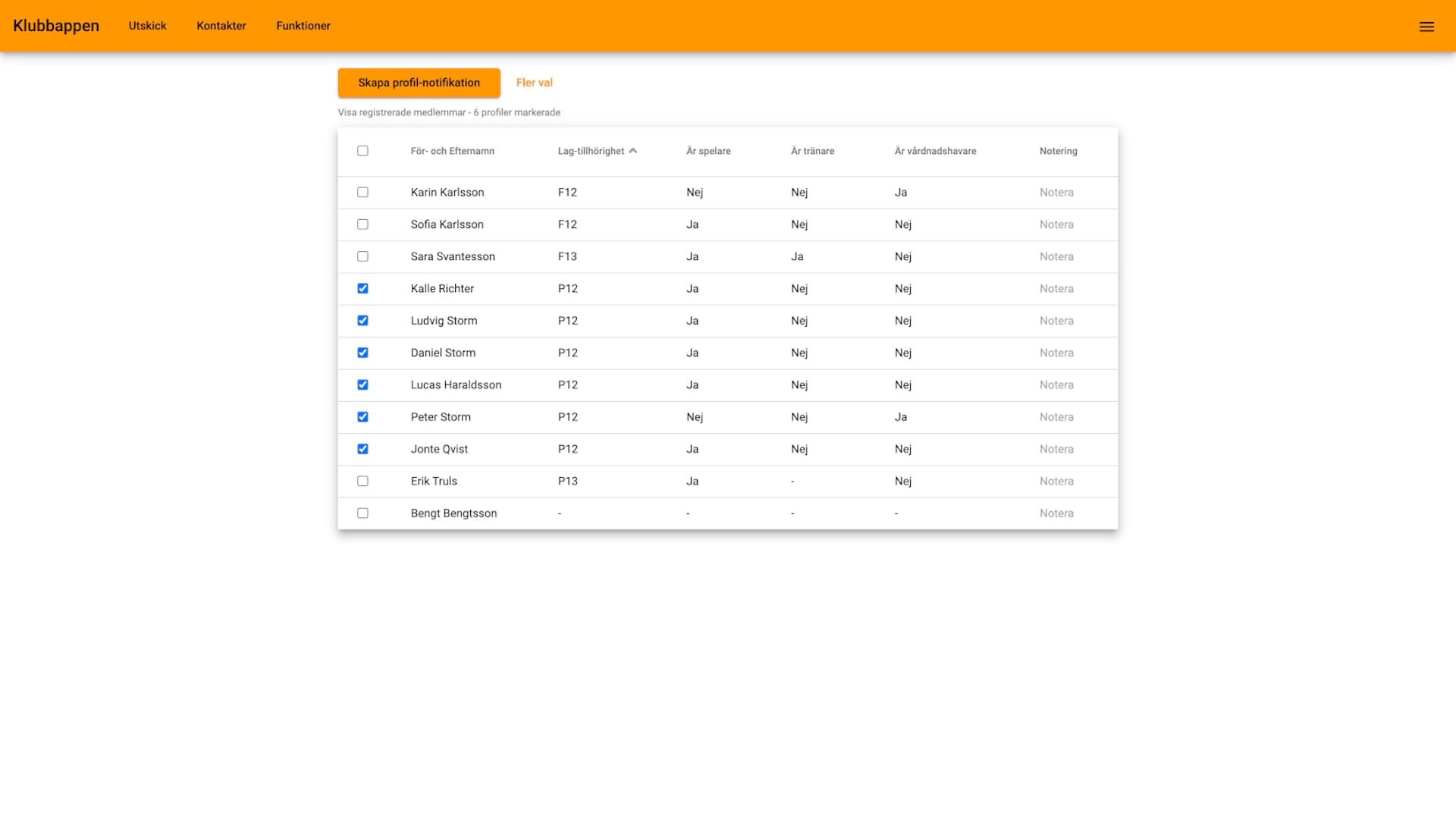The height and width of the screenshot is (819, 1456).
Task: Open the Funktioner menu
Action: (x=303, y=26)
